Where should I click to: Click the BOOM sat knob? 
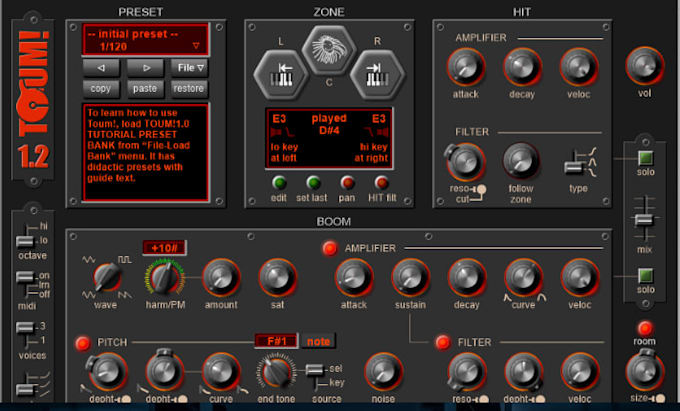[x=278, y=278]
